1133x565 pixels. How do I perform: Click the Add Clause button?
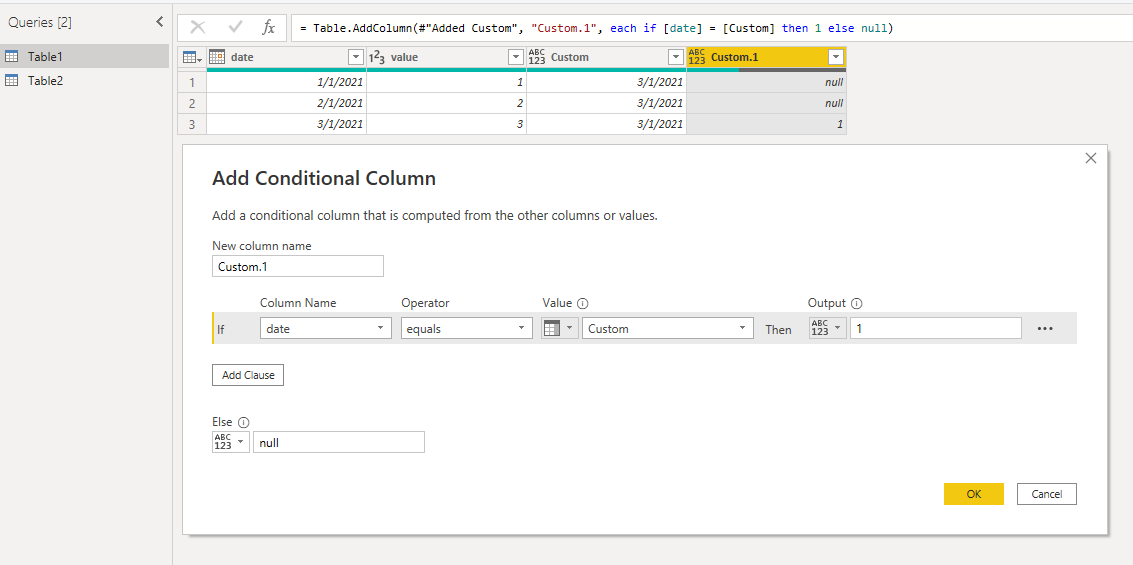point(248,375)
